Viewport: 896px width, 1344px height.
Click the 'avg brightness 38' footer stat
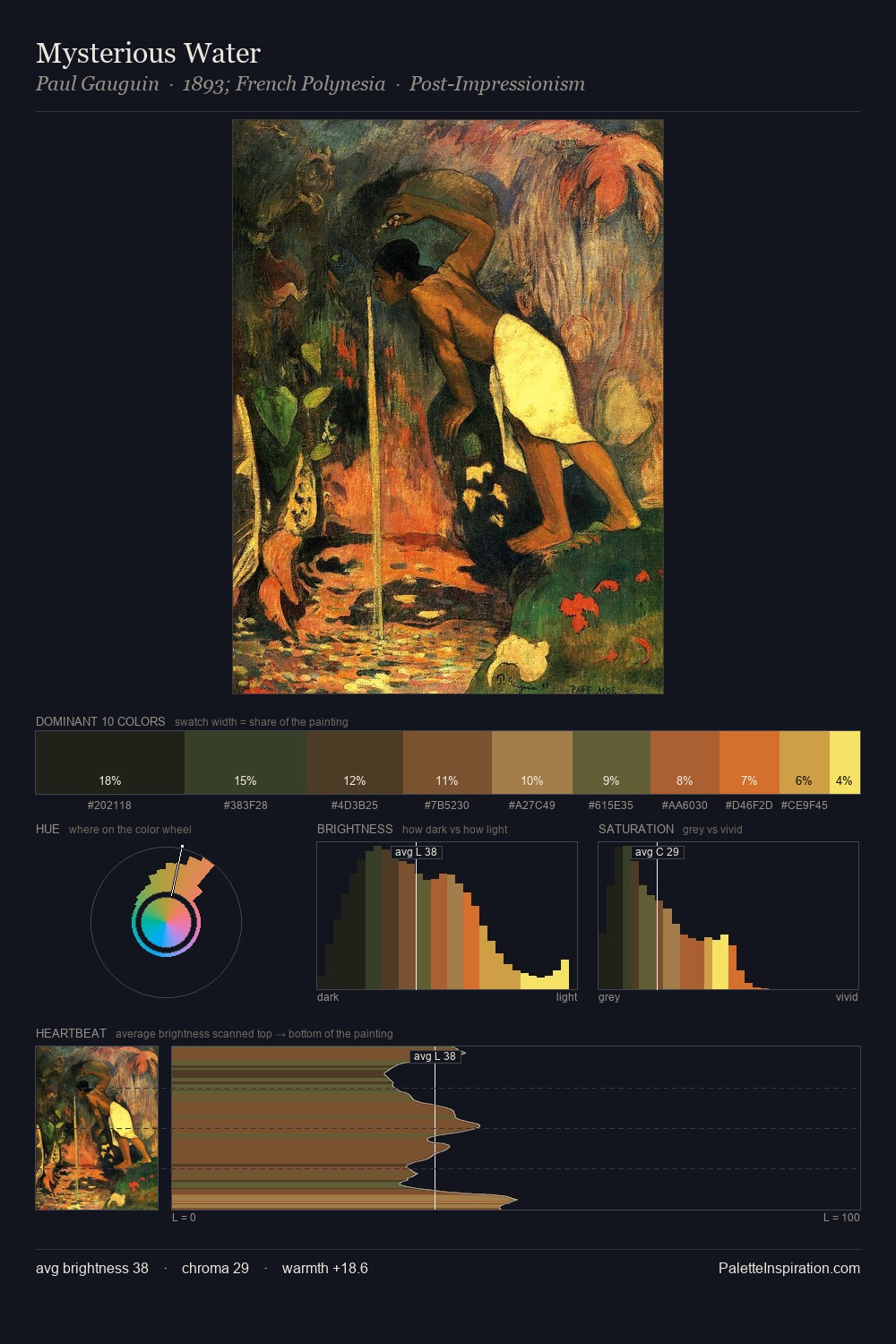(x=92, y=1269)
